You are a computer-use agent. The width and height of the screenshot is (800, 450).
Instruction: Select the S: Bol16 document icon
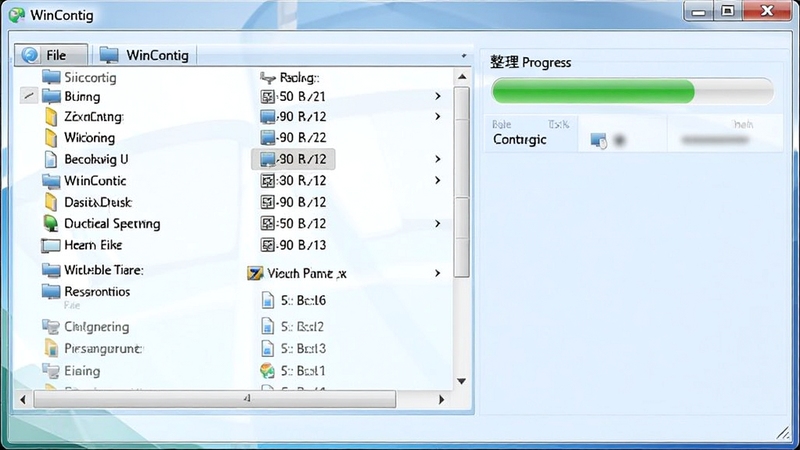click(x=268, y=300)
